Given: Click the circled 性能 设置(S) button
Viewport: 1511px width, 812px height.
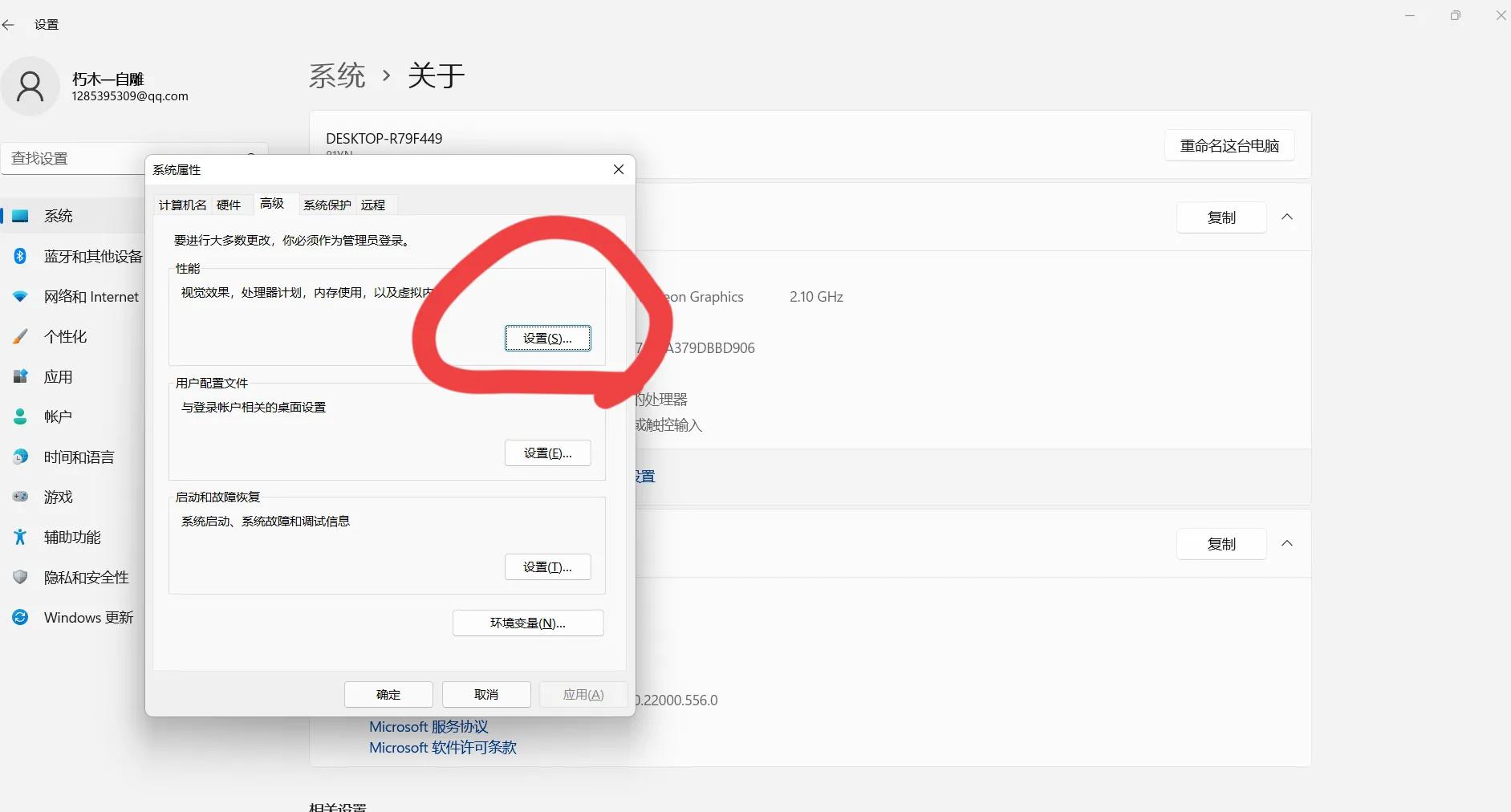Looking at the screenshot, I should (547, 338).
